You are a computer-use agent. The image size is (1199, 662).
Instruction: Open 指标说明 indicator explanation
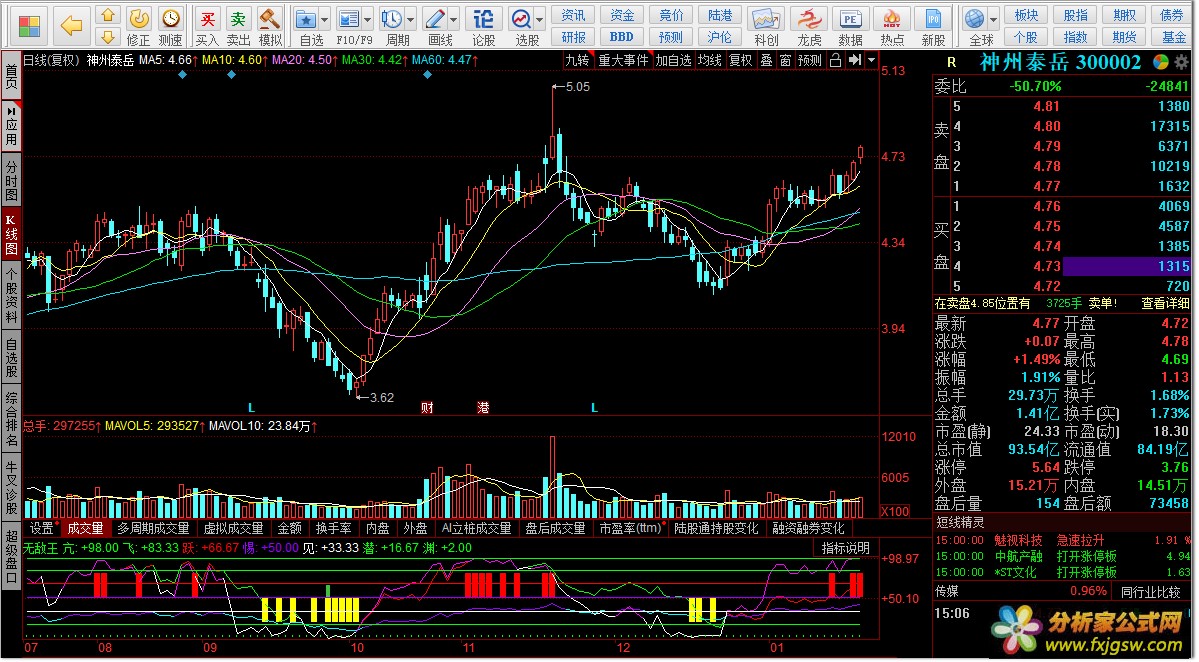pos(846,548)
